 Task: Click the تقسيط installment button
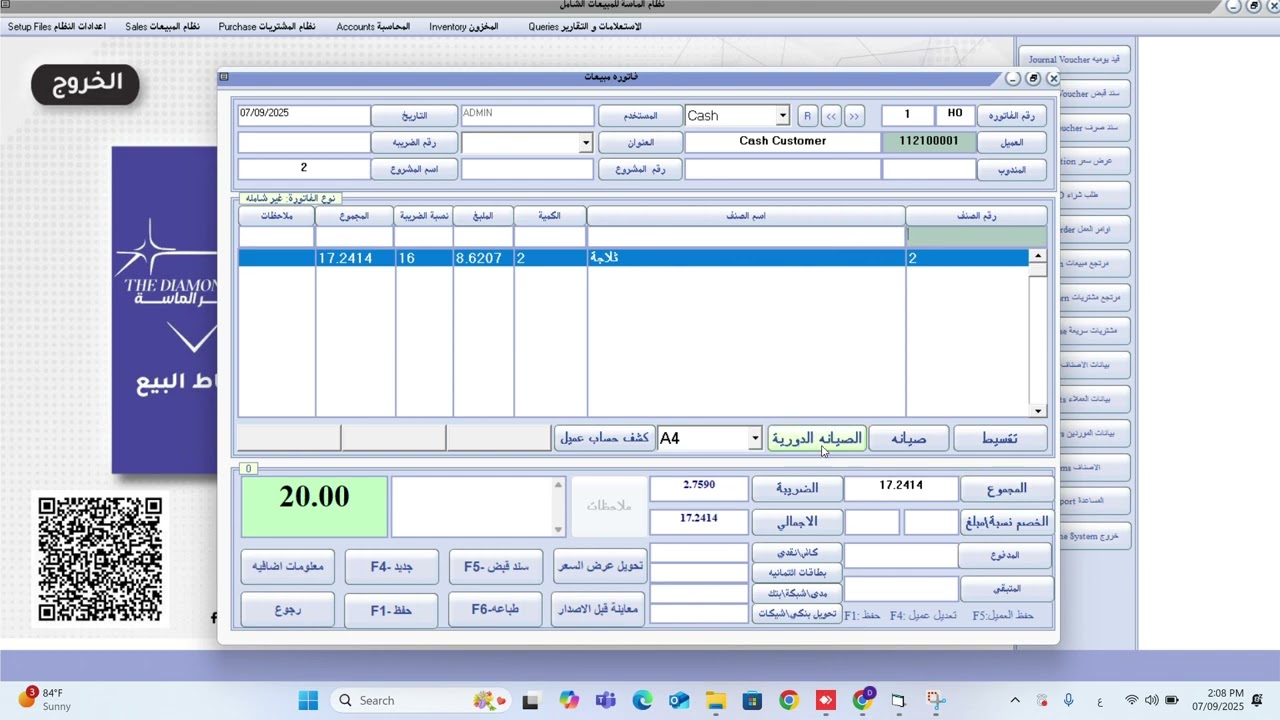[1000, 438]
